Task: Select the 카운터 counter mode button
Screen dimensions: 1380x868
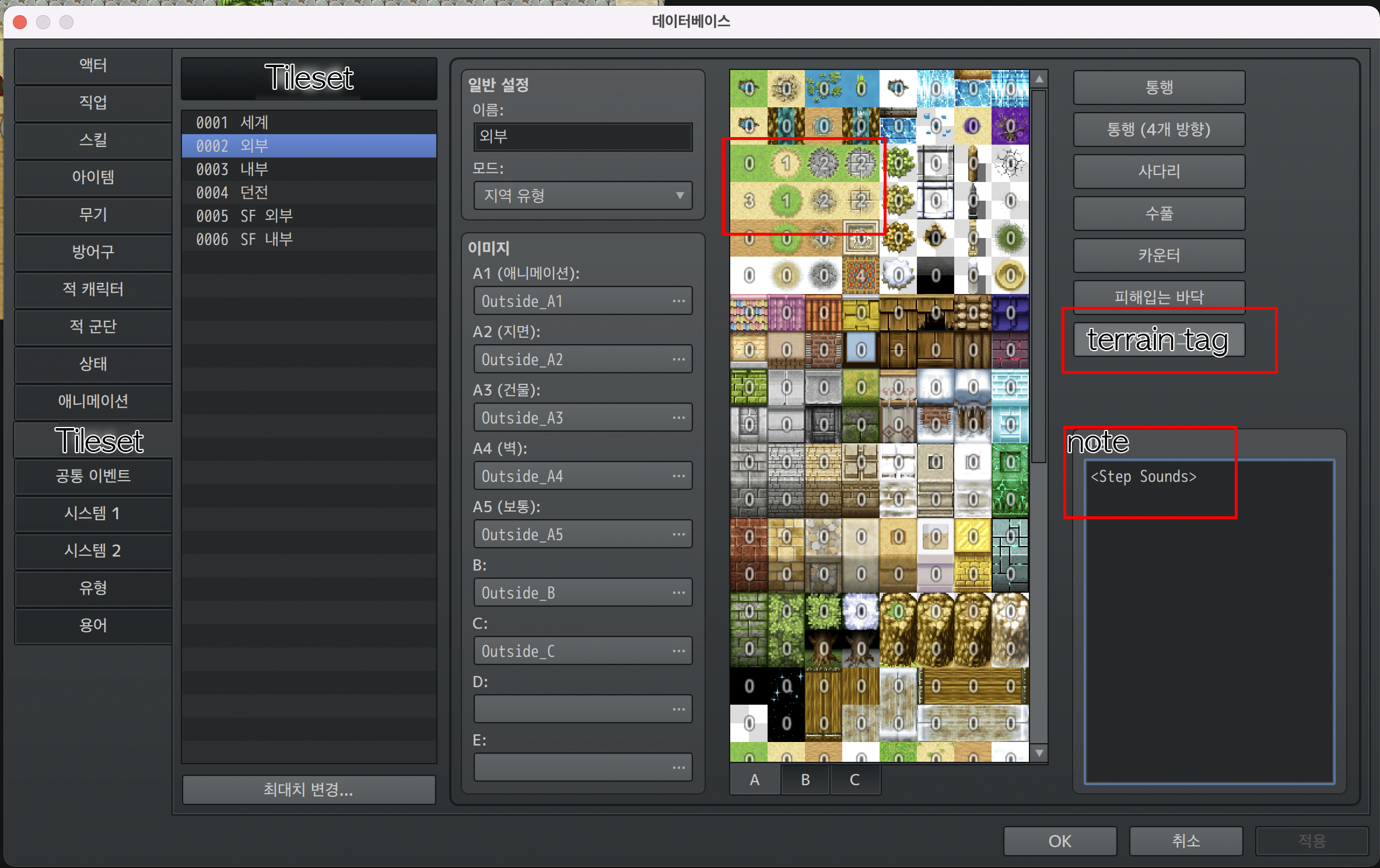Action: pos(1159,256)
